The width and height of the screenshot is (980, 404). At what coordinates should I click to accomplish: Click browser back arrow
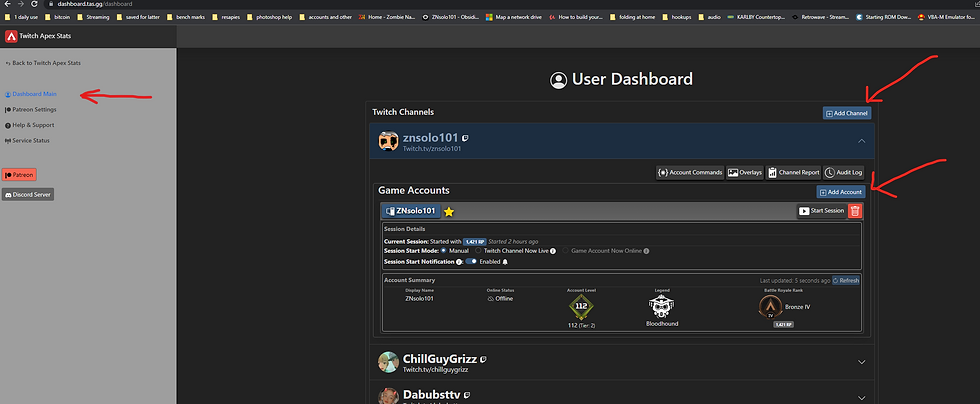tap(8, 4)
